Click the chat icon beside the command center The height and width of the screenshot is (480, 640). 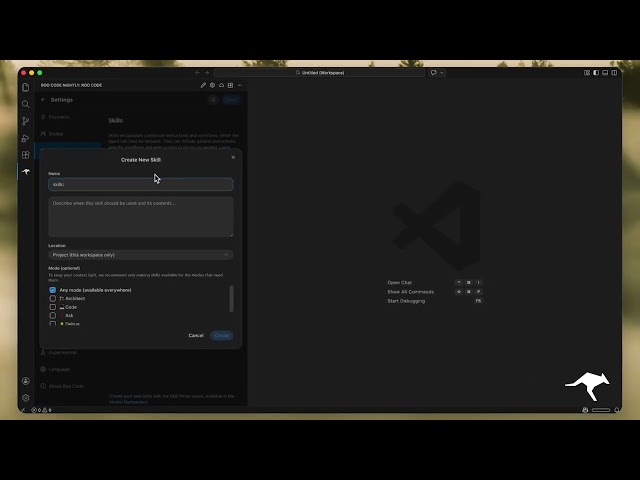pyautogui.click(x=433, y=73)
